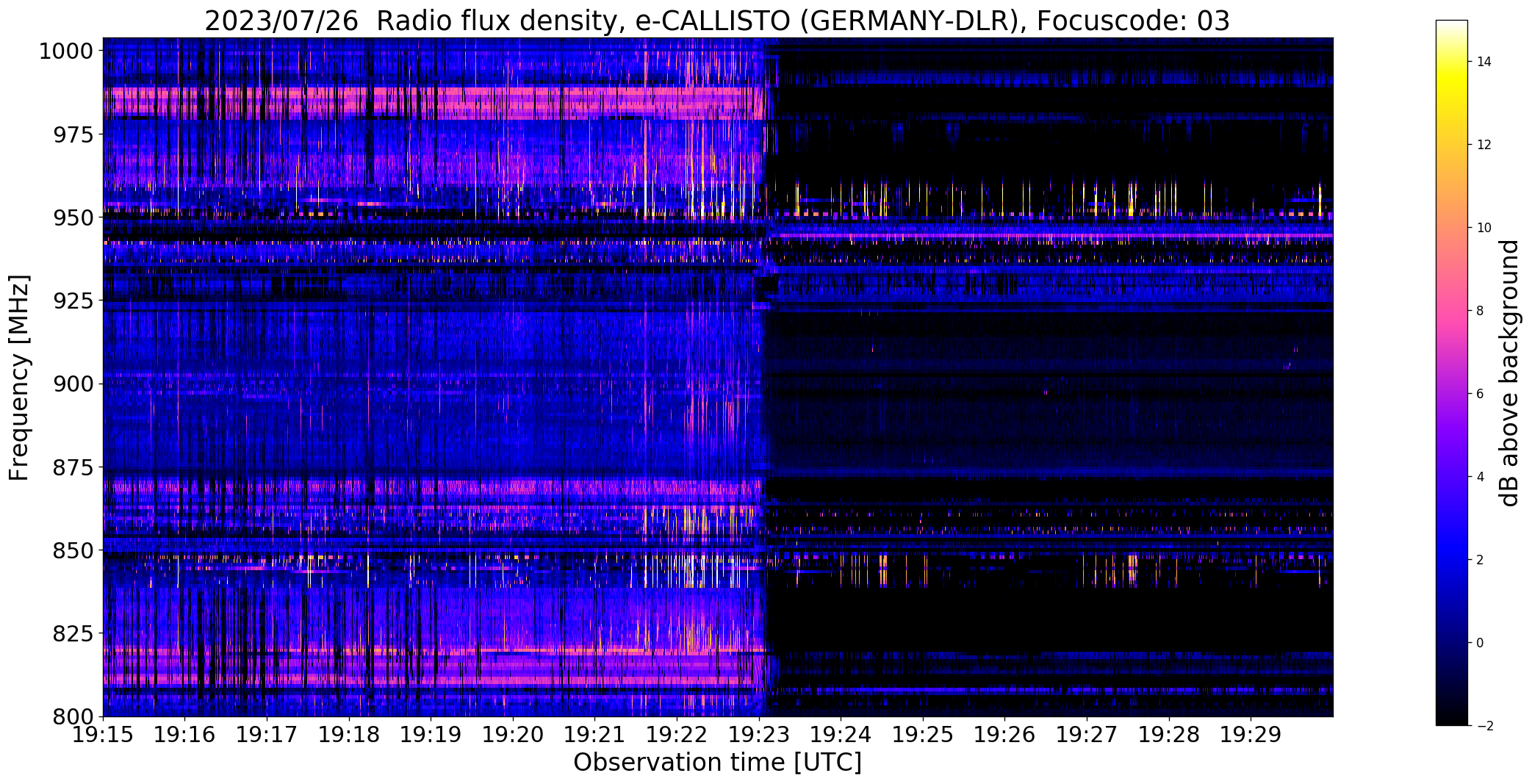Click the 875 MHz frequency tick label
Image resolution: width=1532 pixels, height=784 pixels.
73,467
